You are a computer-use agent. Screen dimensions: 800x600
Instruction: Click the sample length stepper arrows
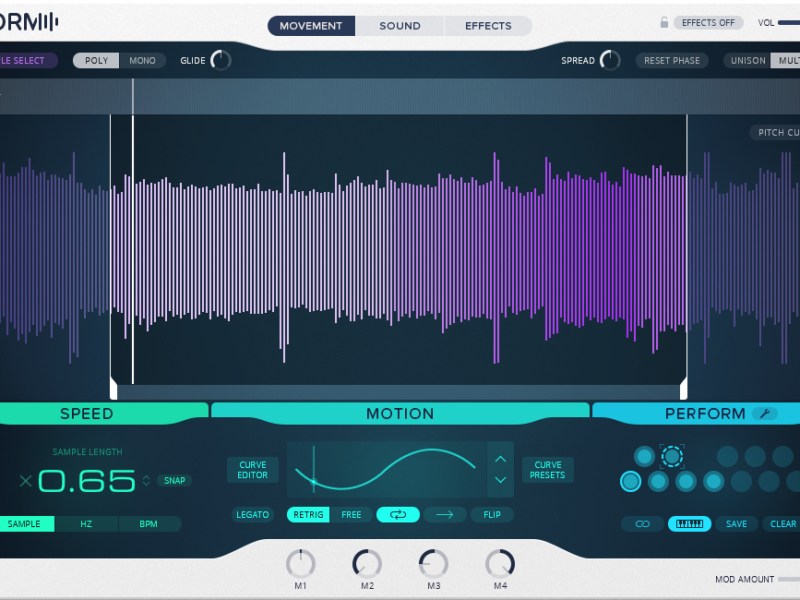click(147, 481)
